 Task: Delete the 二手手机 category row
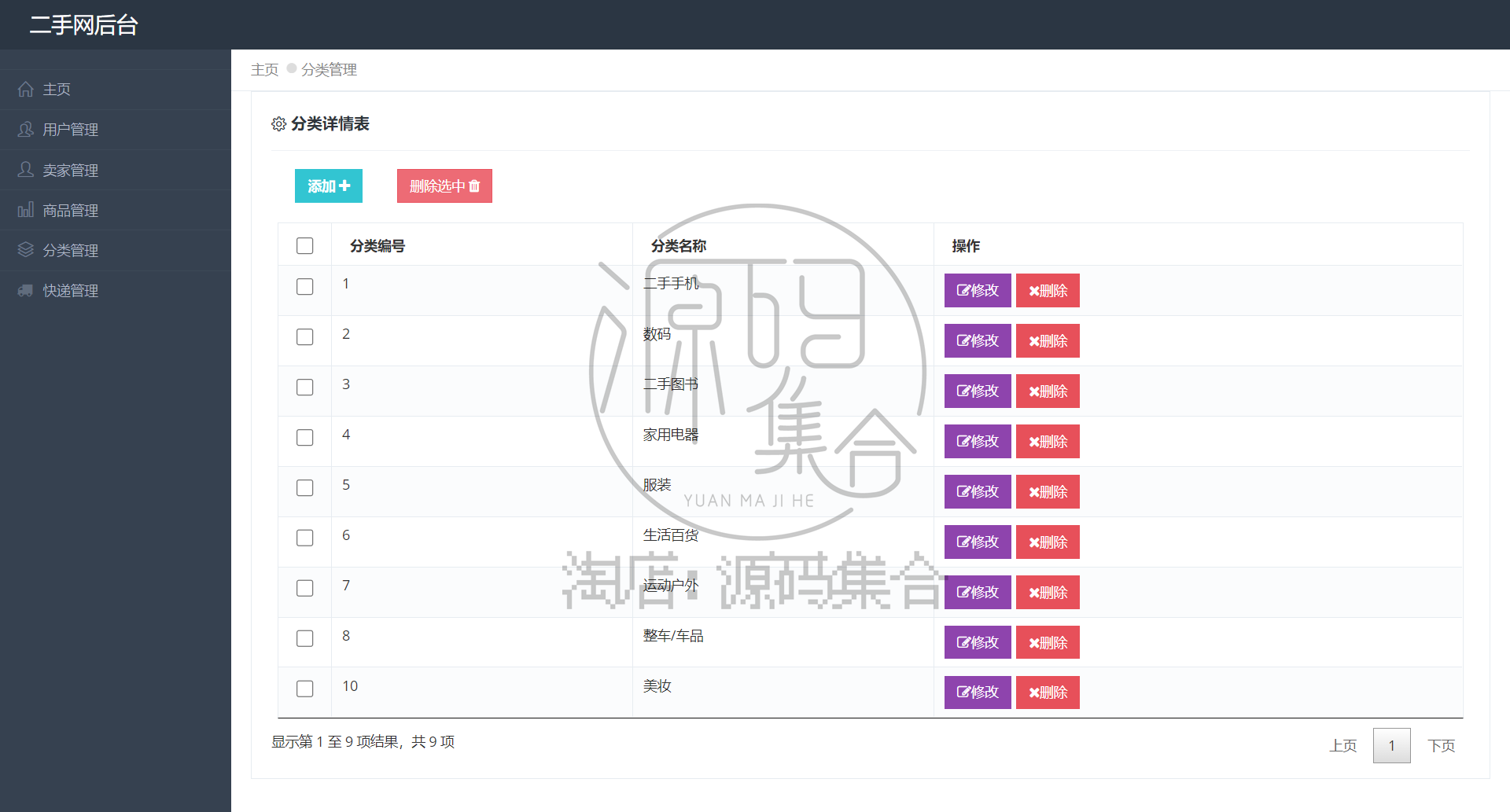point(1048,290)
